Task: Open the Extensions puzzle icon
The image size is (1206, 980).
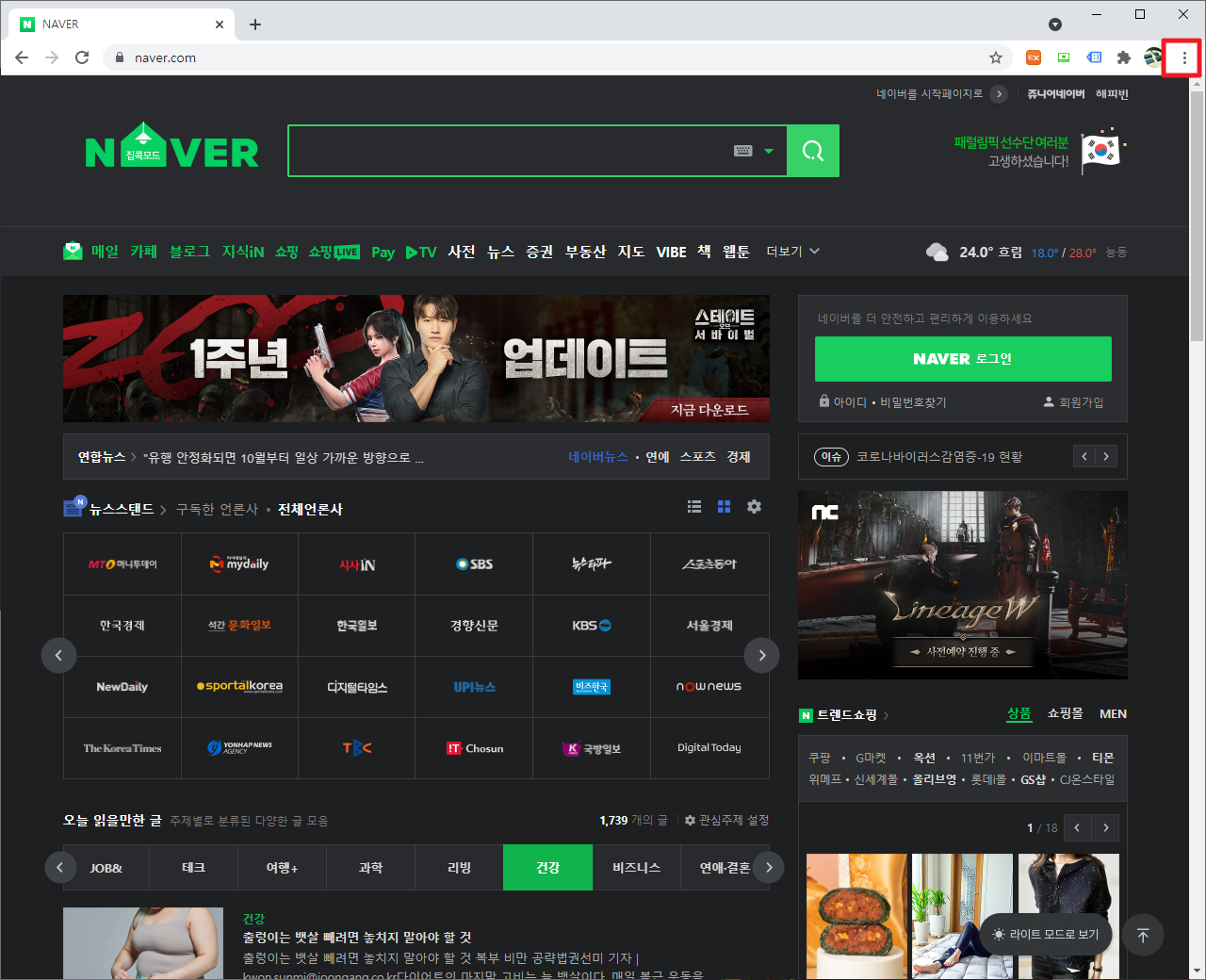Action: 1124,57
